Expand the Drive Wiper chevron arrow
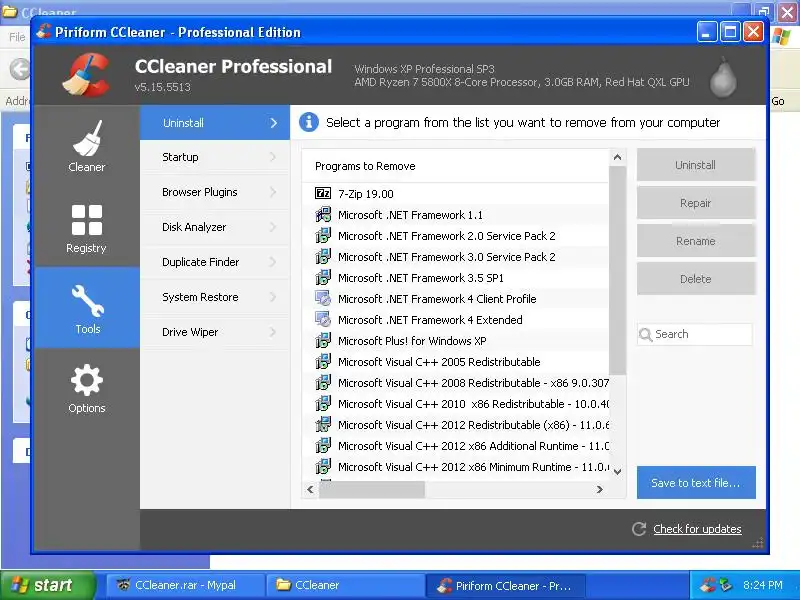Viewport: 800px width, 600px height. coord(273,332)
